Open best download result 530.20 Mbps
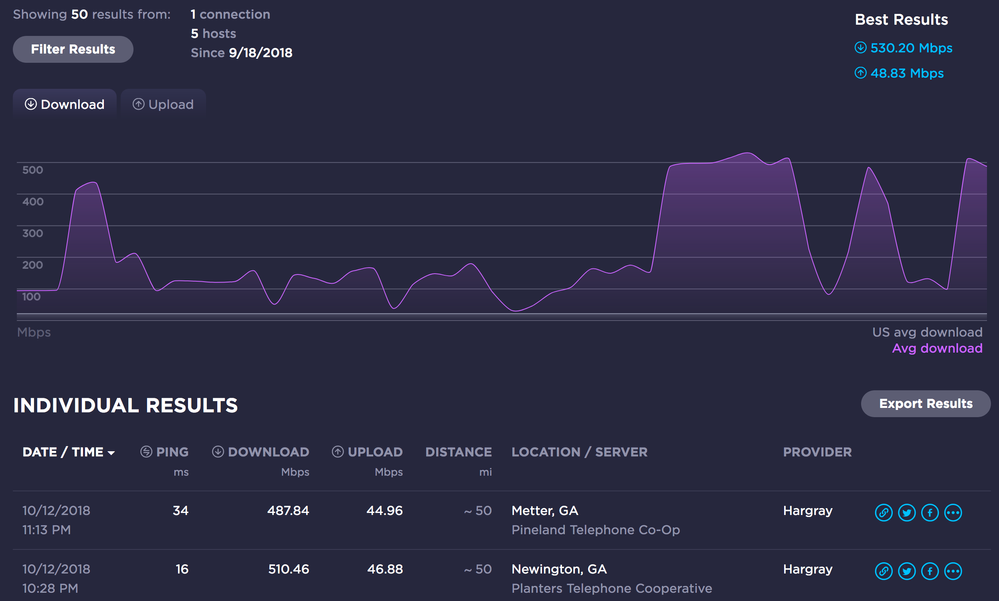The image size is (999, 601). coord(903,48)
